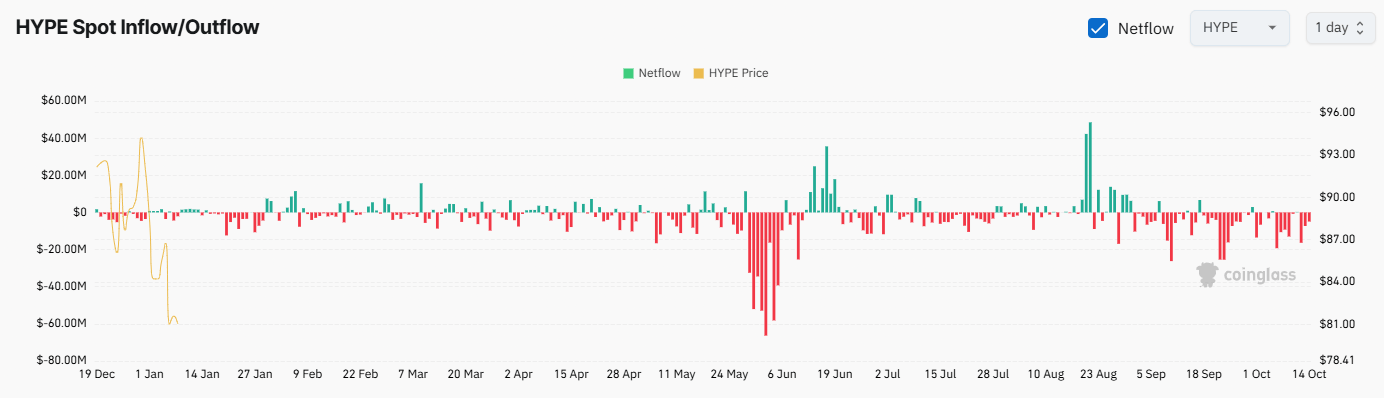Click the $81.00 price axis value

tap(1337, 324)
